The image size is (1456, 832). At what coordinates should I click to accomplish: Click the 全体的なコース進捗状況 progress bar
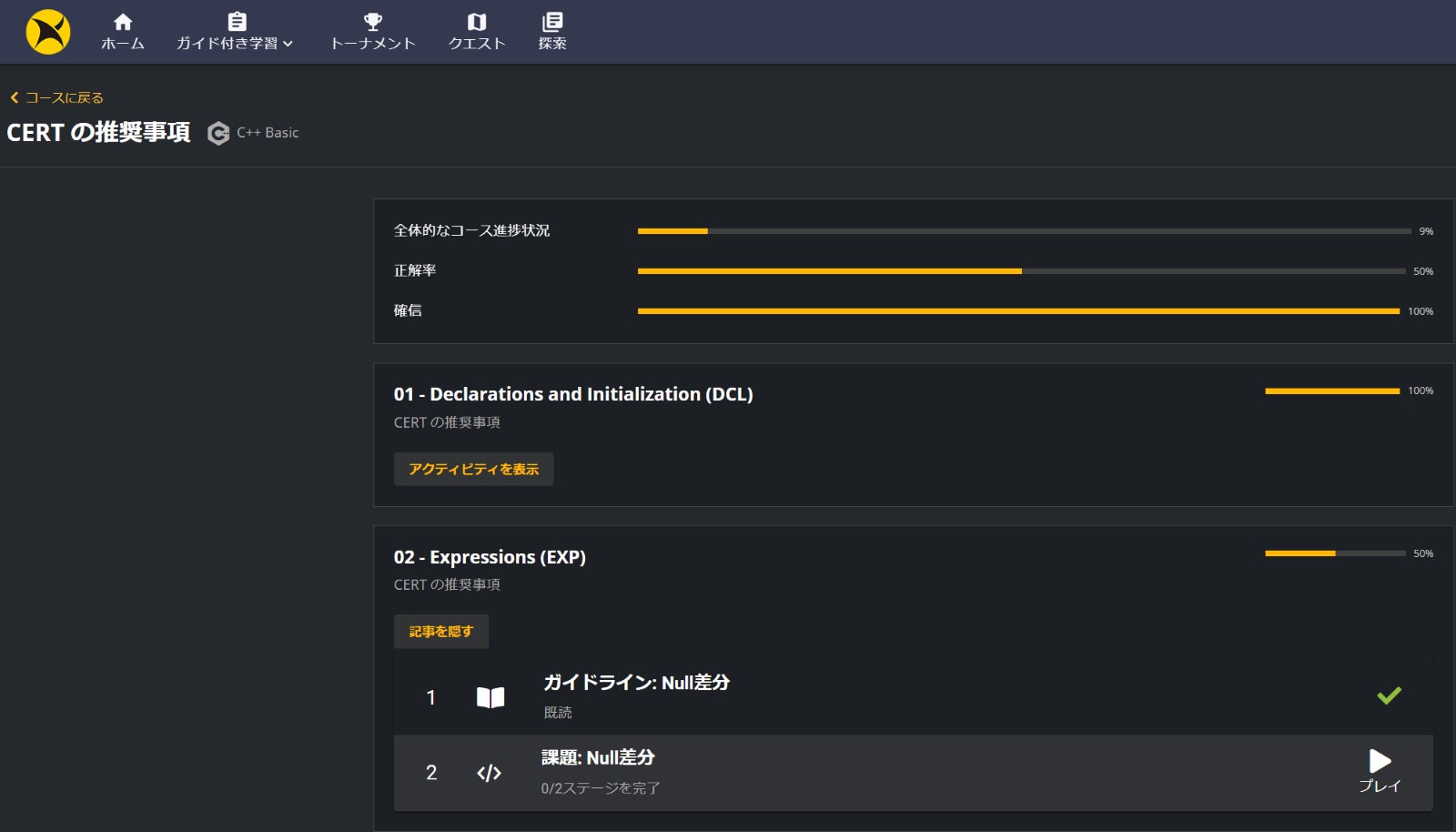1024,231
